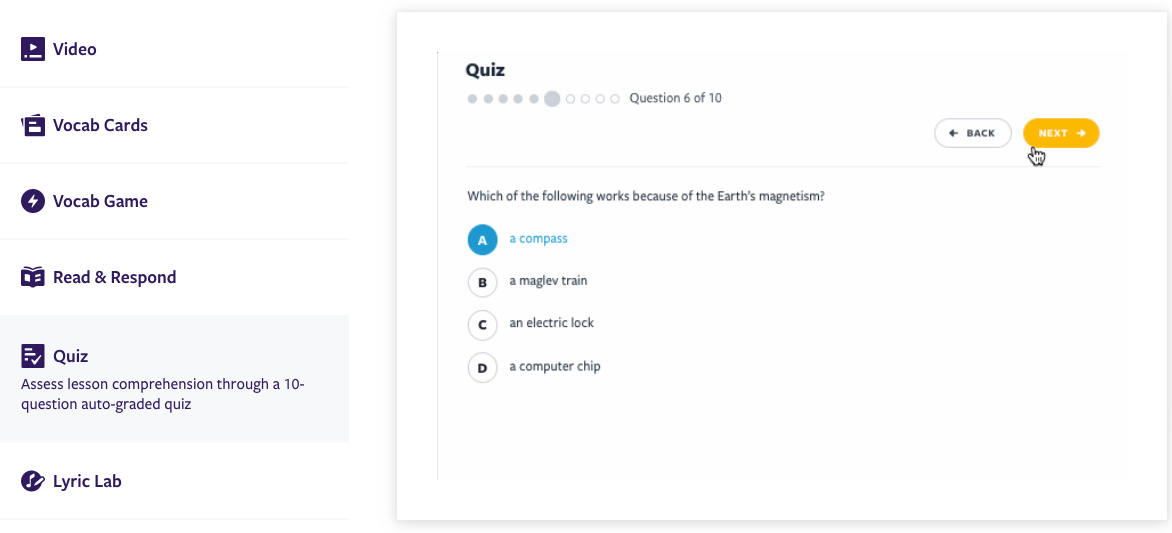Image resolution: width=1172 pixels, height=533 pixels.
Task: Open the Lyric Lab section
Action: (x=87, y=482)
